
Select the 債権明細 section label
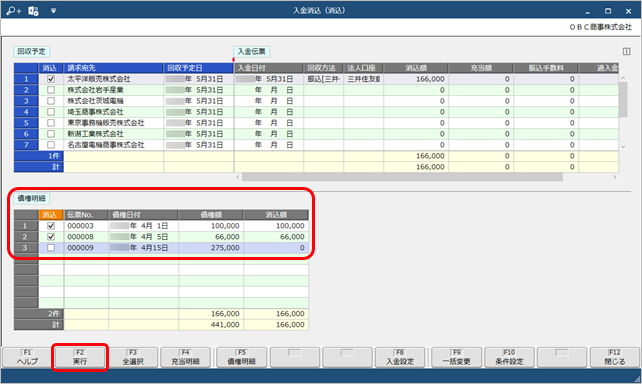32,199
